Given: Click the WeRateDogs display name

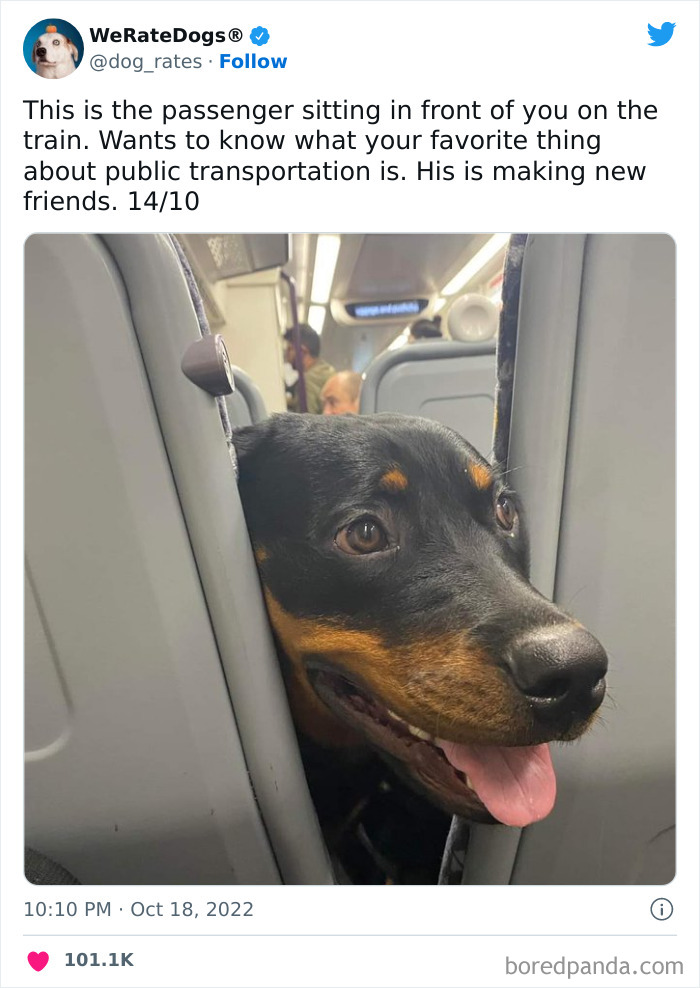Looking at the screenshot, I should (x=158, y=36).
